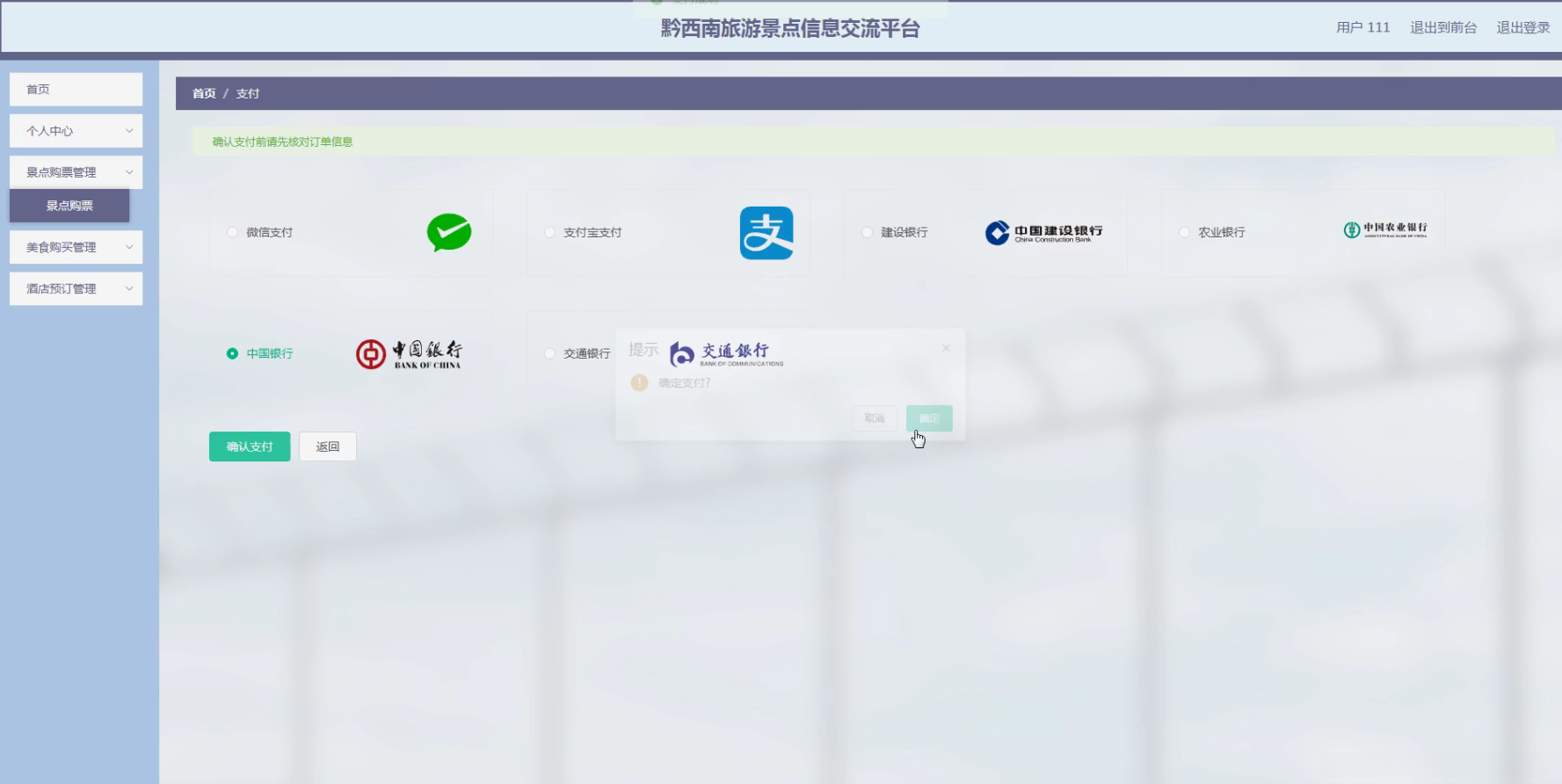Click the 中国银行 label text
This screenshot has height=784, width=1562.
click(x=270, y=353)
